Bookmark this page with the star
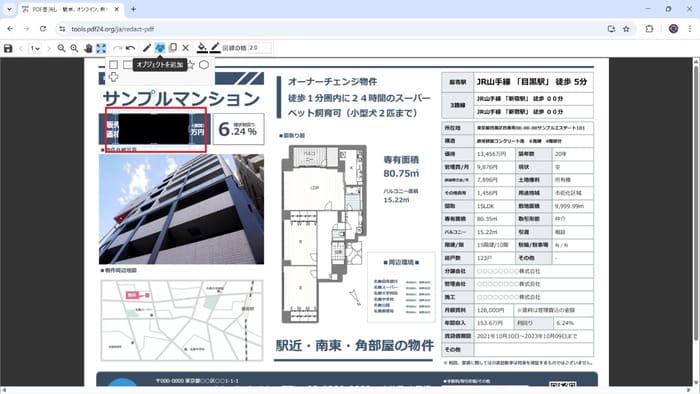Viewport: 700px width, 394px height. click(626, 29)
